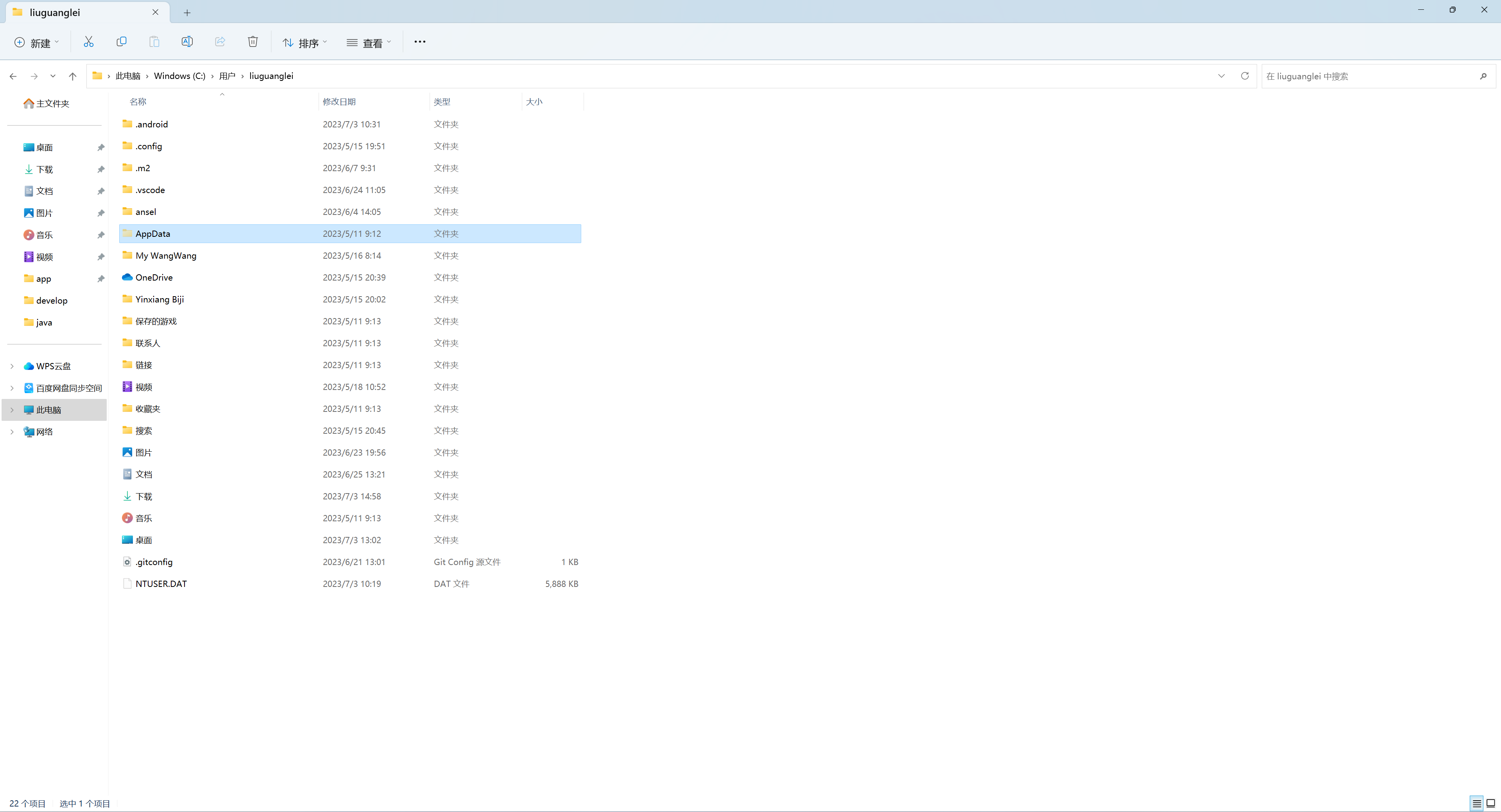Select the .gitconfig file
The image size is (1501, 812).
pyautogui.click(x=350, y=562)
